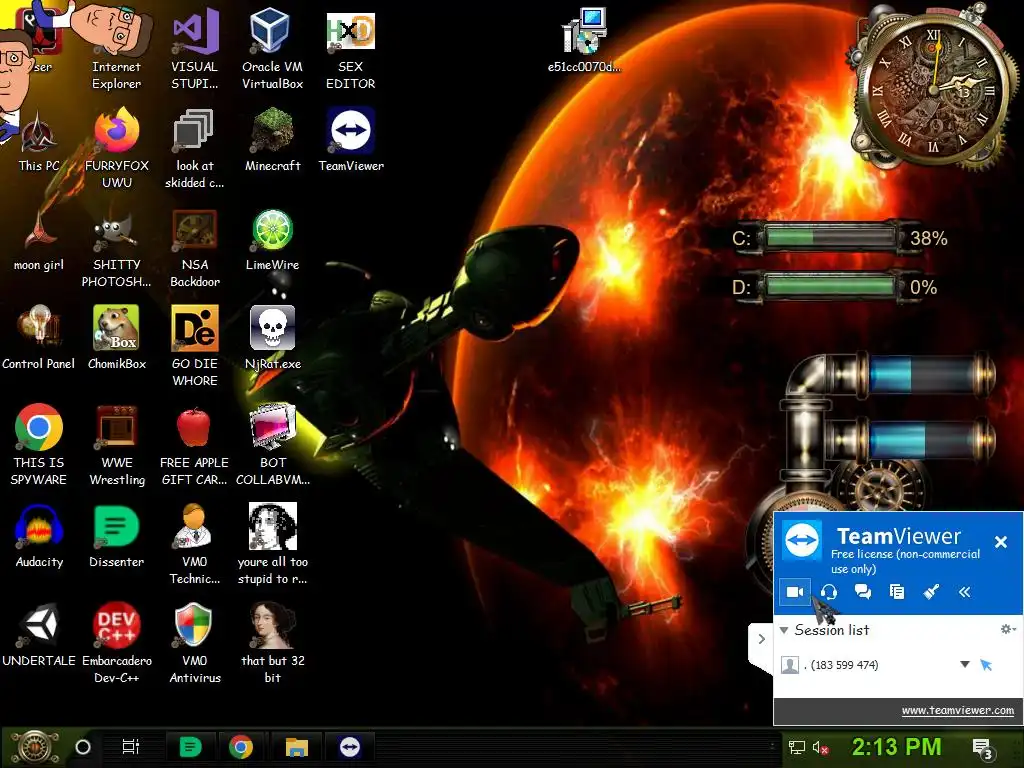Open the NSA Backdoor desktop icon

[x=195, y=248]
